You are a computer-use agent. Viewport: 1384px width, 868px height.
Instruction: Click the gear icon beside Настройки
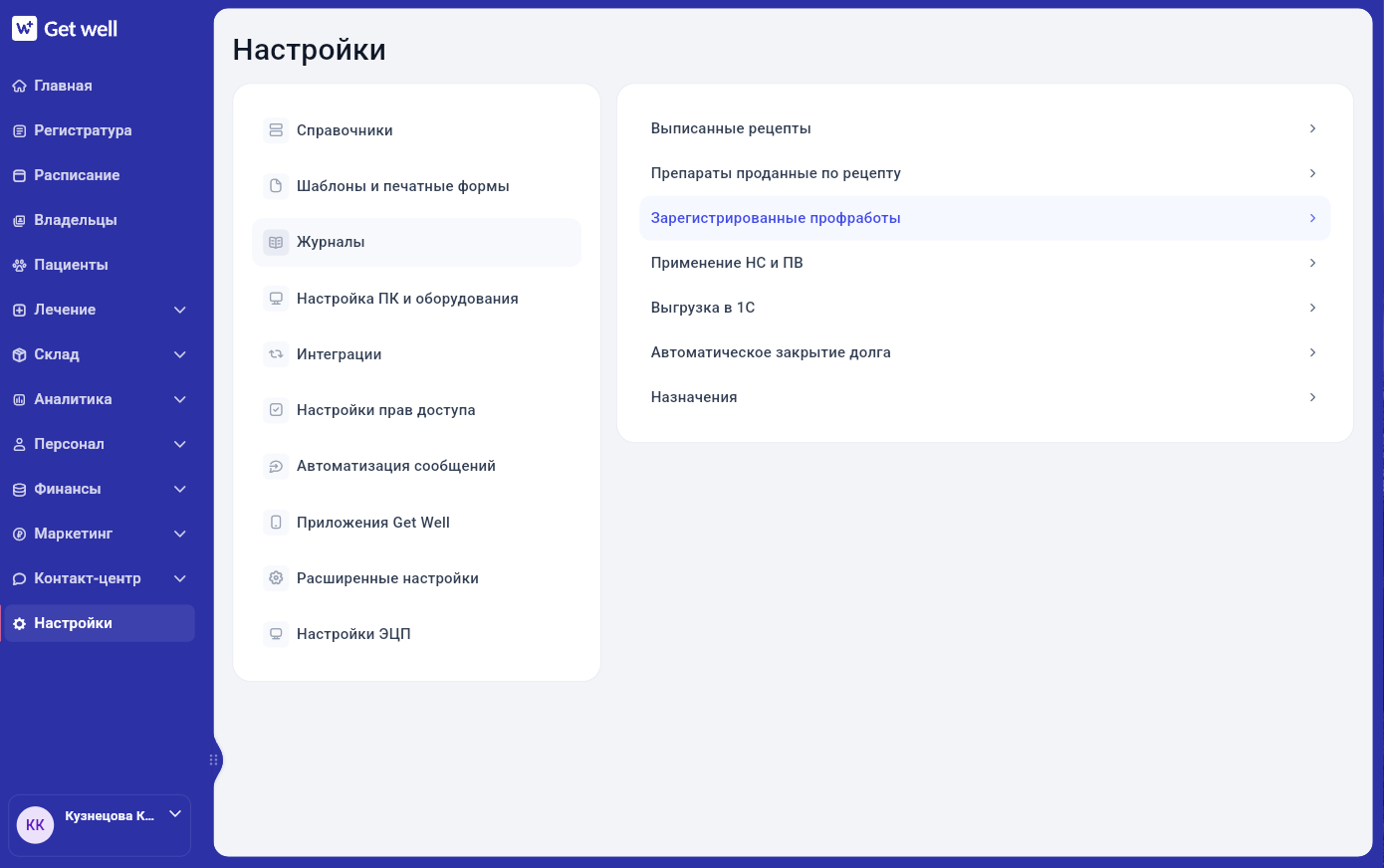point(19,623)
